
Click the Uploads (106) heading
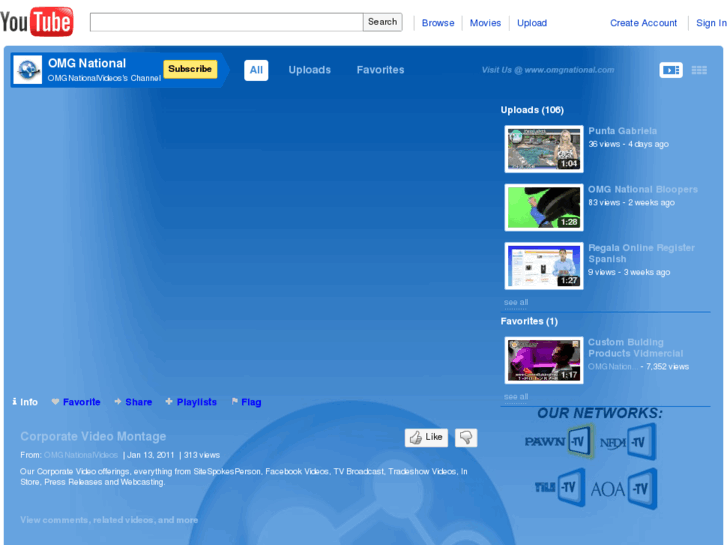tap(532, 110)
